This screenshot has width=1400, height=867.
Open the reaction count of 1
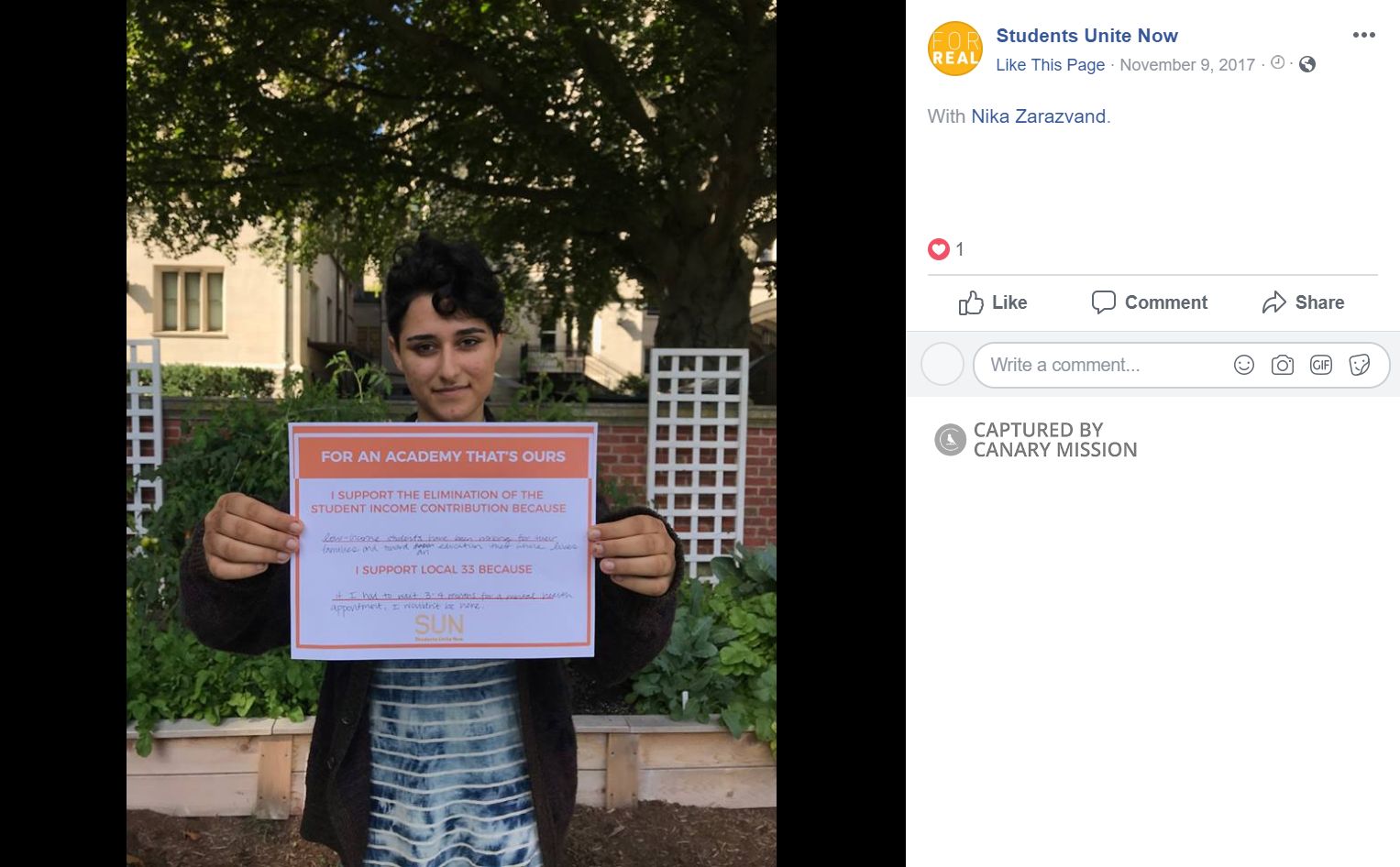pos(960,249)
